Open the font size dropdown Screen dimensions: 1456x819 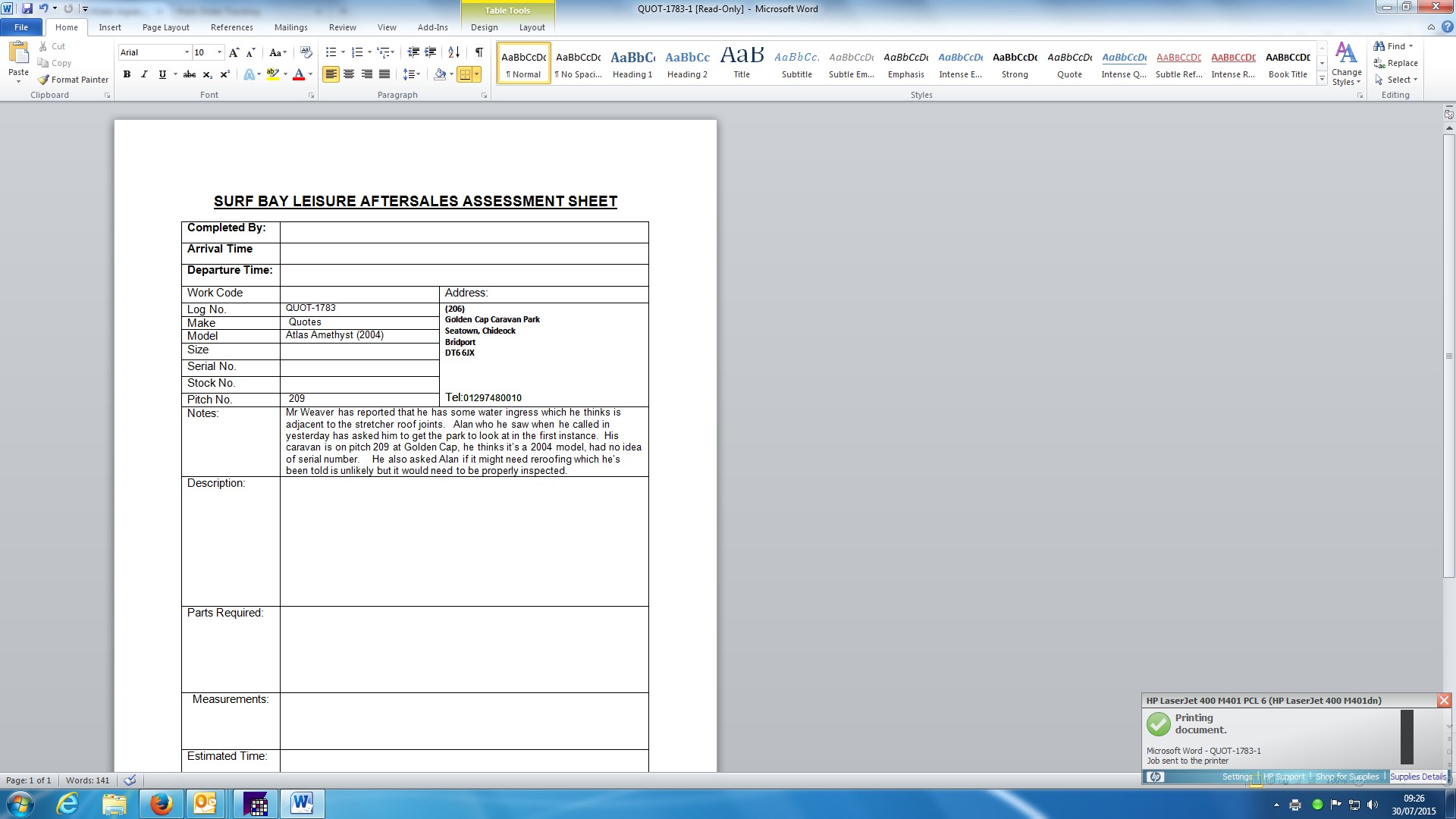[x=219, y=52]
